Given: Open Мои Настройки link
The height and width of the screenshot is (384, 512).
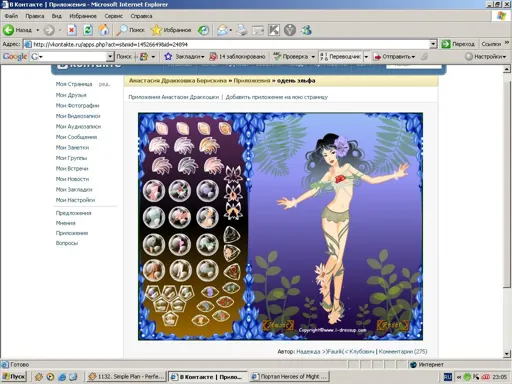Looking at the screenshot, I should click(x=75, y=200).
